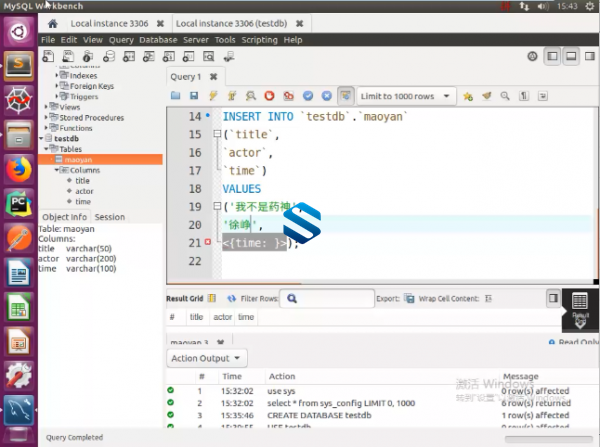600x447 pixels.
Task: Collapse the testdb schema node
Action: pyautogui.click(x=41, y=139)
